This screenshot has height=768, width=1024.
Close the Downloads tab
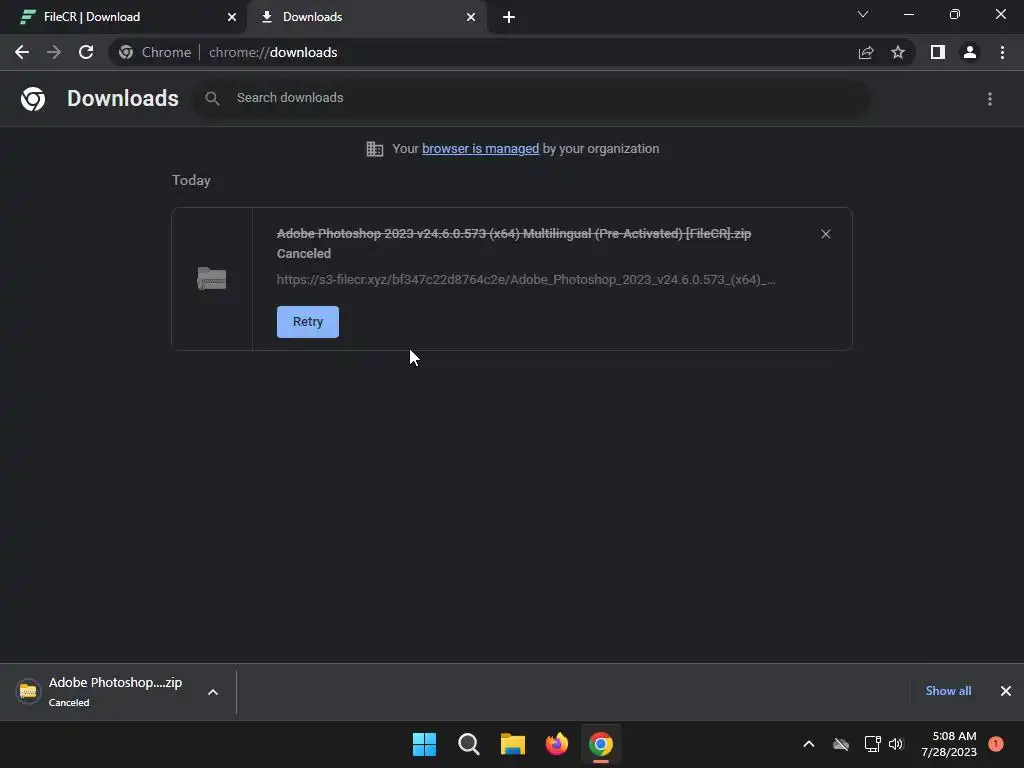point(471,17)
